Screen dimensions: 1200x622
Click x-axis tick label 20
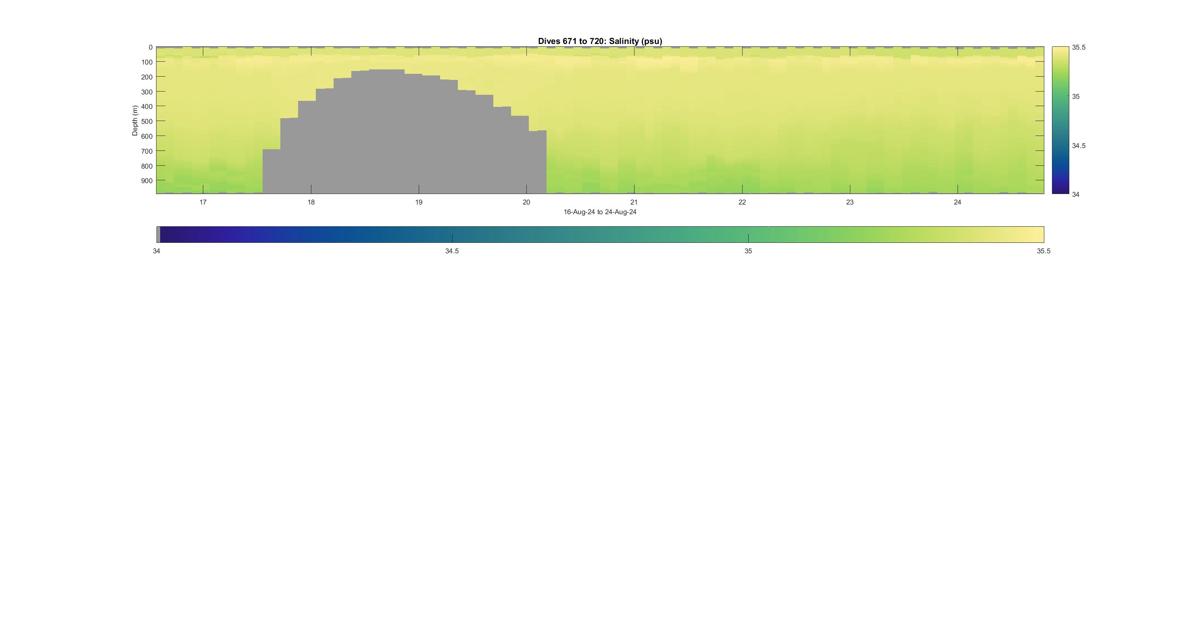click(527, 202)
